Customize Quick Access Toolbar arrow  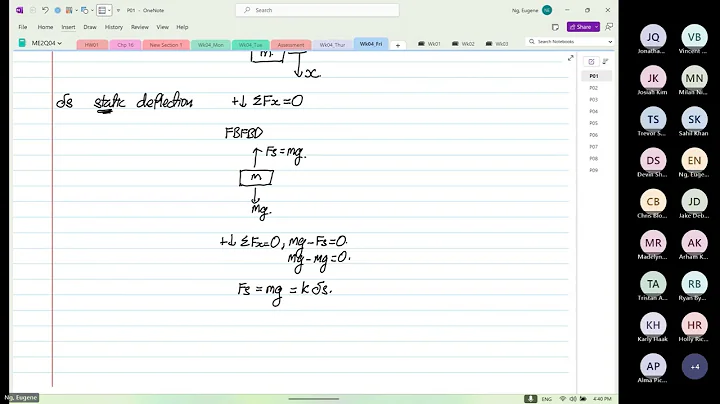click(x=118, y=11)
